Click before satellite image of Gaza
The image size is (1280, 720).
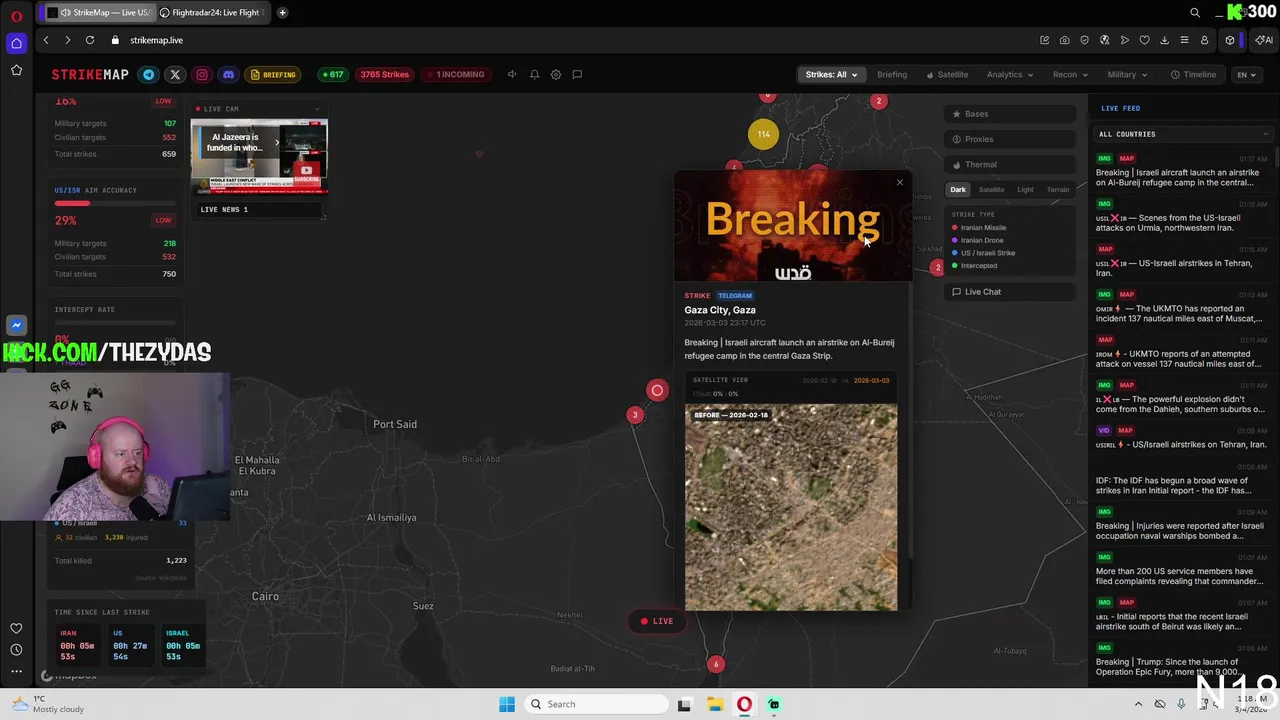coord(791,506)
